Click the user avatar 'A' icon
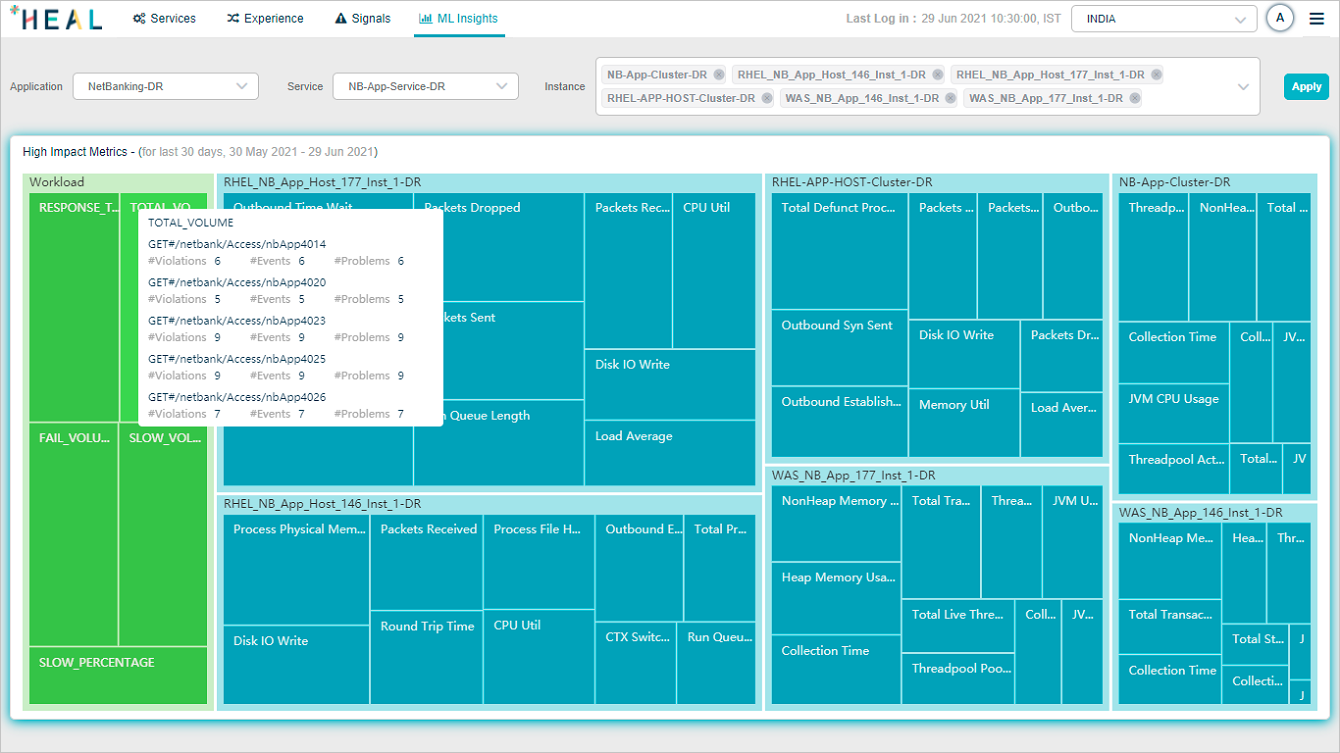1340x753 pixels. tap(1279, 18)
